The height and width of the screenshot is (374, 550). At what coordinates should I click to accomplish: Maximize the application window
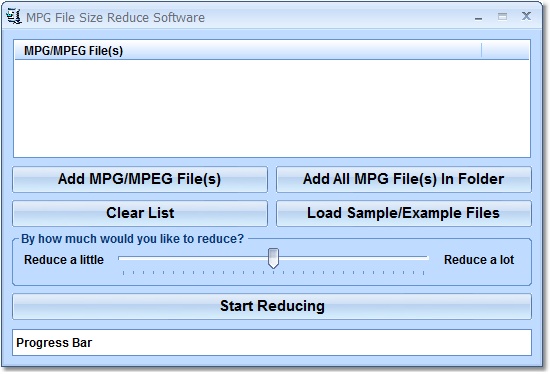click(x=502, y=16)
